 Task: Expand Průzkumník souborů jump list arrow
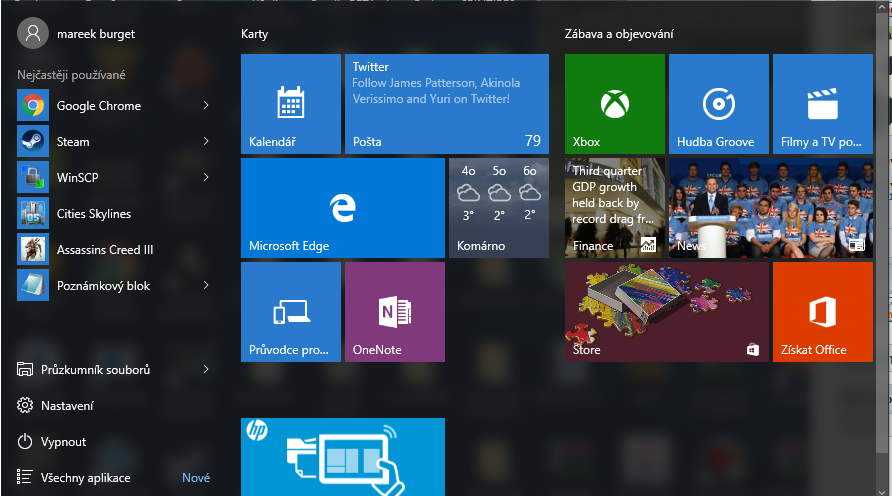(206, 370)
